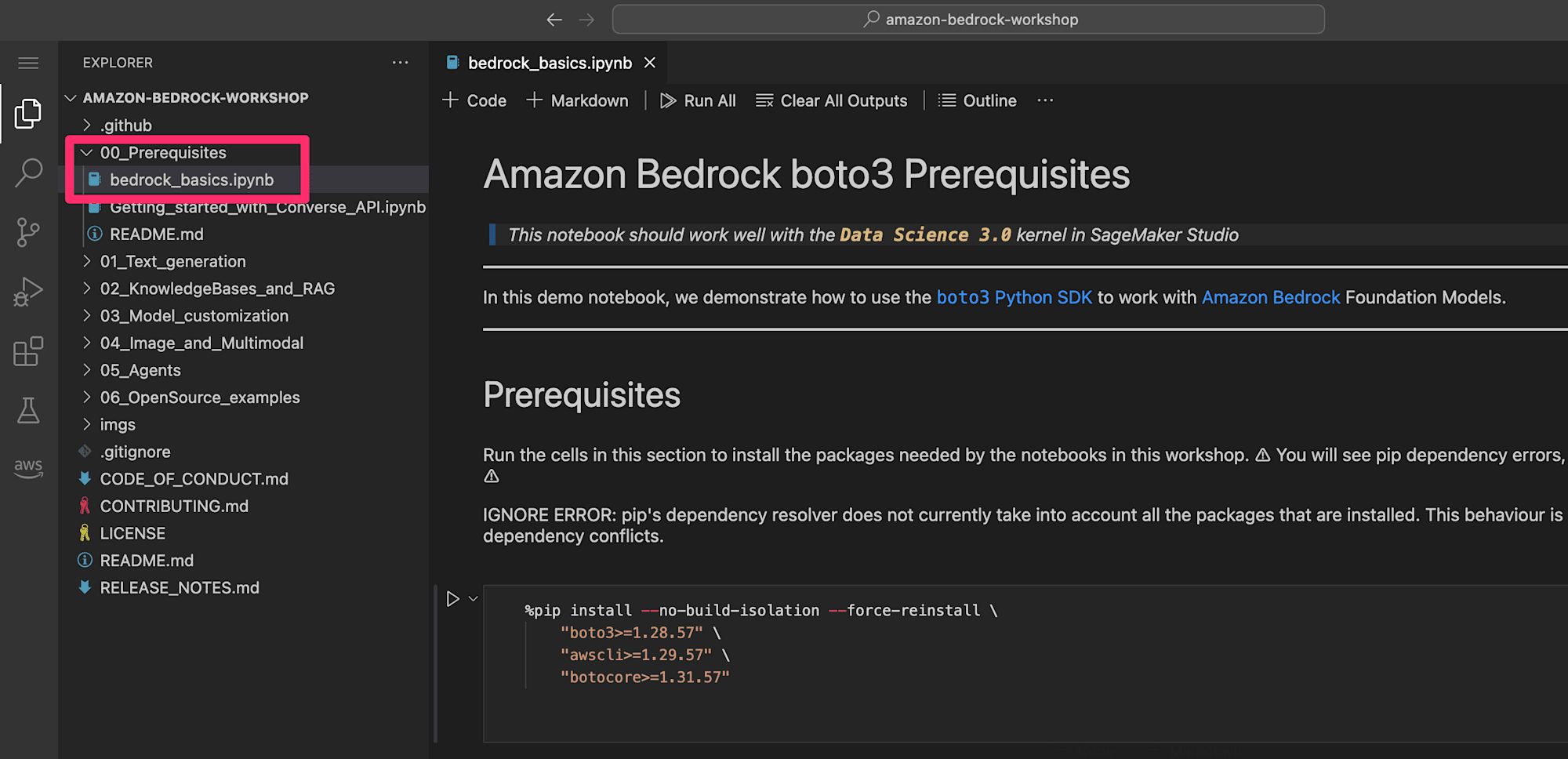The height and width of the screenshot is (759, 1568).
Task: Open the Source Control view
Action: pyautogui.click(x=28, y=232)
